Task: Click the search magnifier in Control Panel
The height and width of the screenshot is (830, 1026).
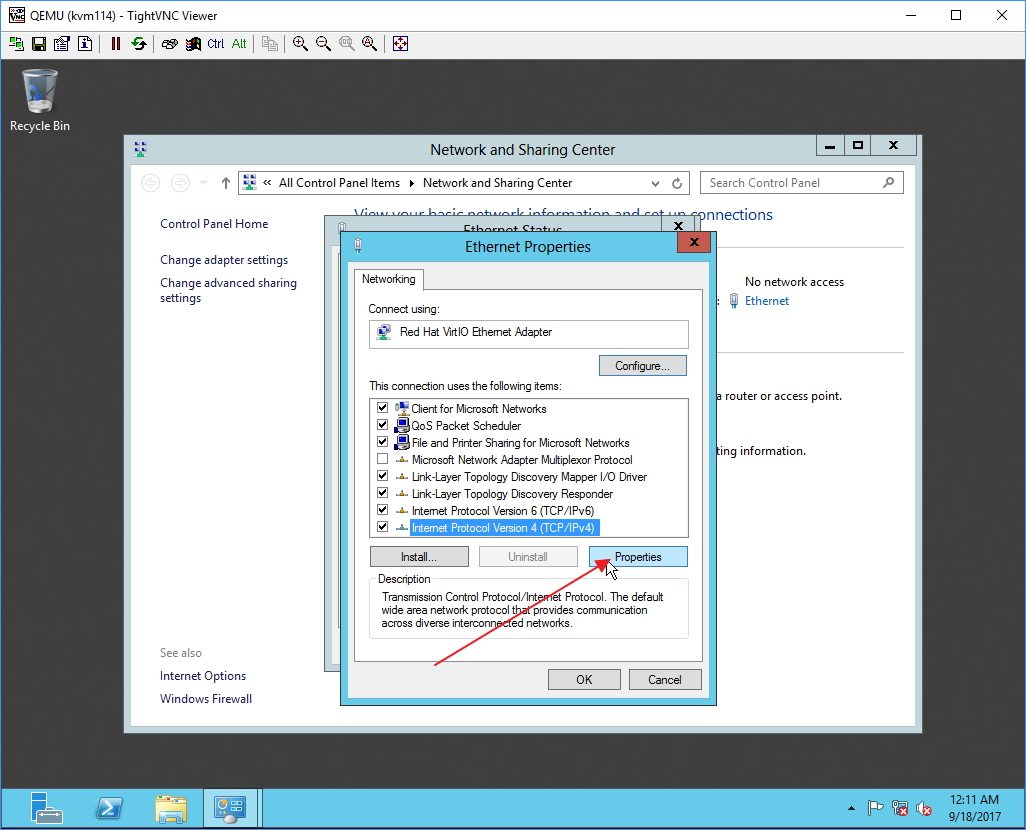Action: [888, 183]
